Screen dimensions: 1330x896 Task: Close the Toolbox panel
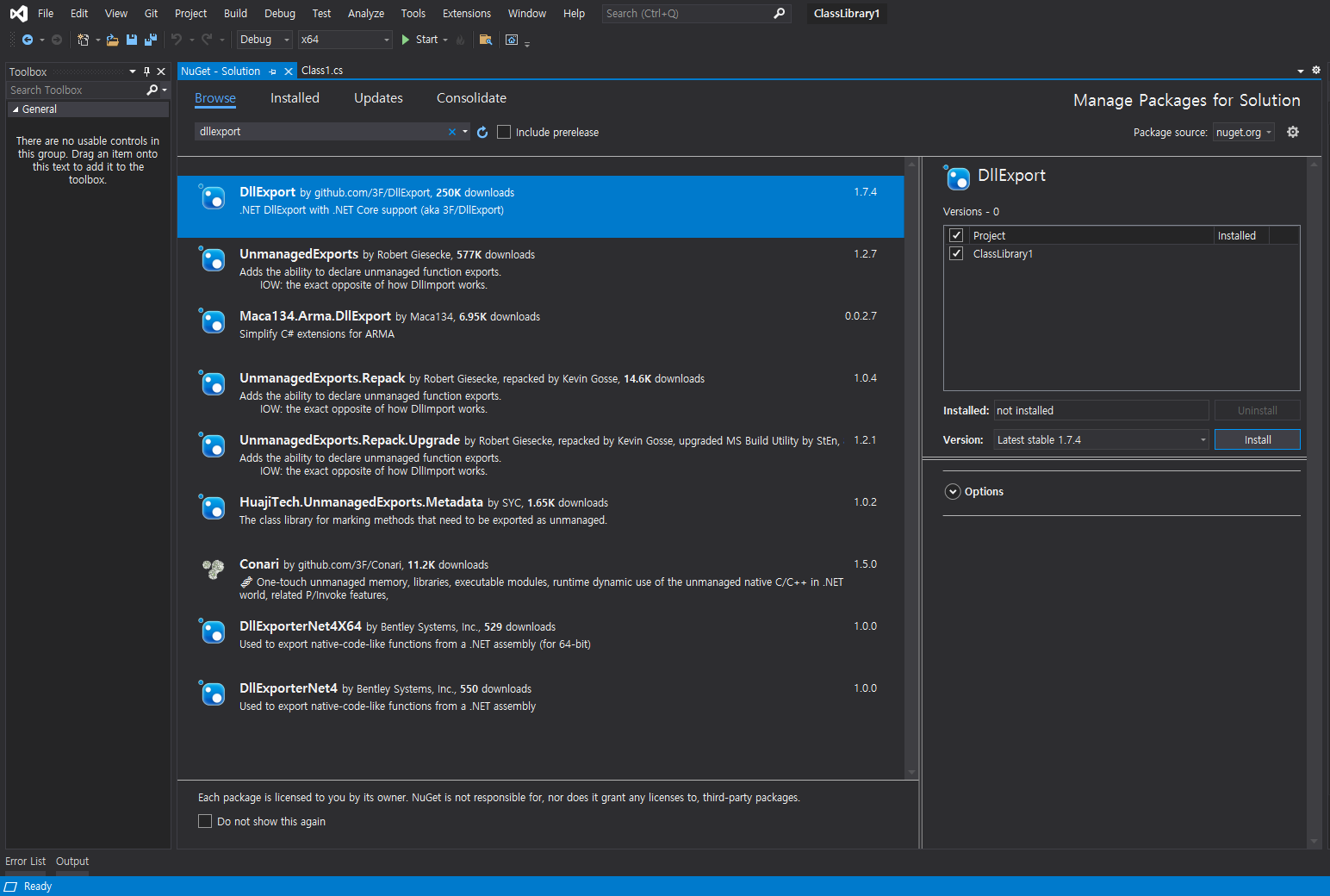click(161, 72)
